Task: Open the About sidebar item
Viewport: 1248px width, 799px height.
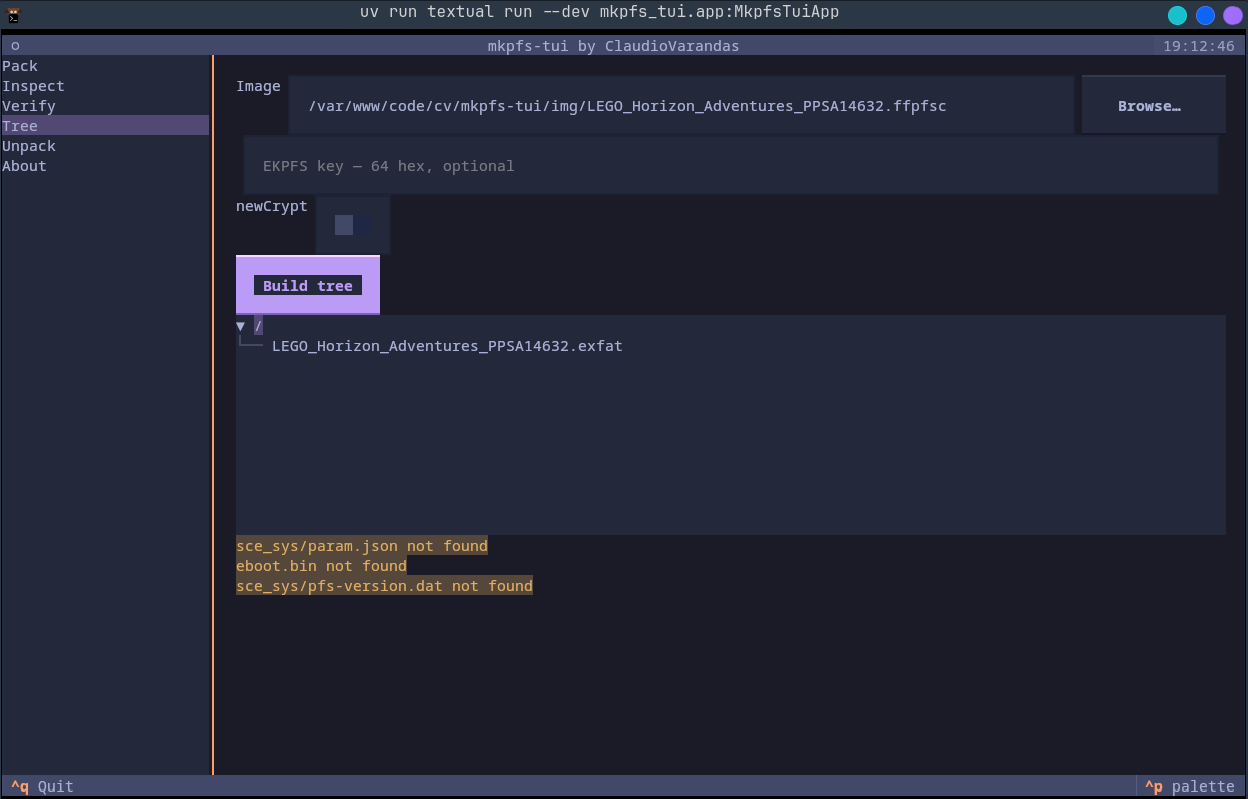Action: 105,166
